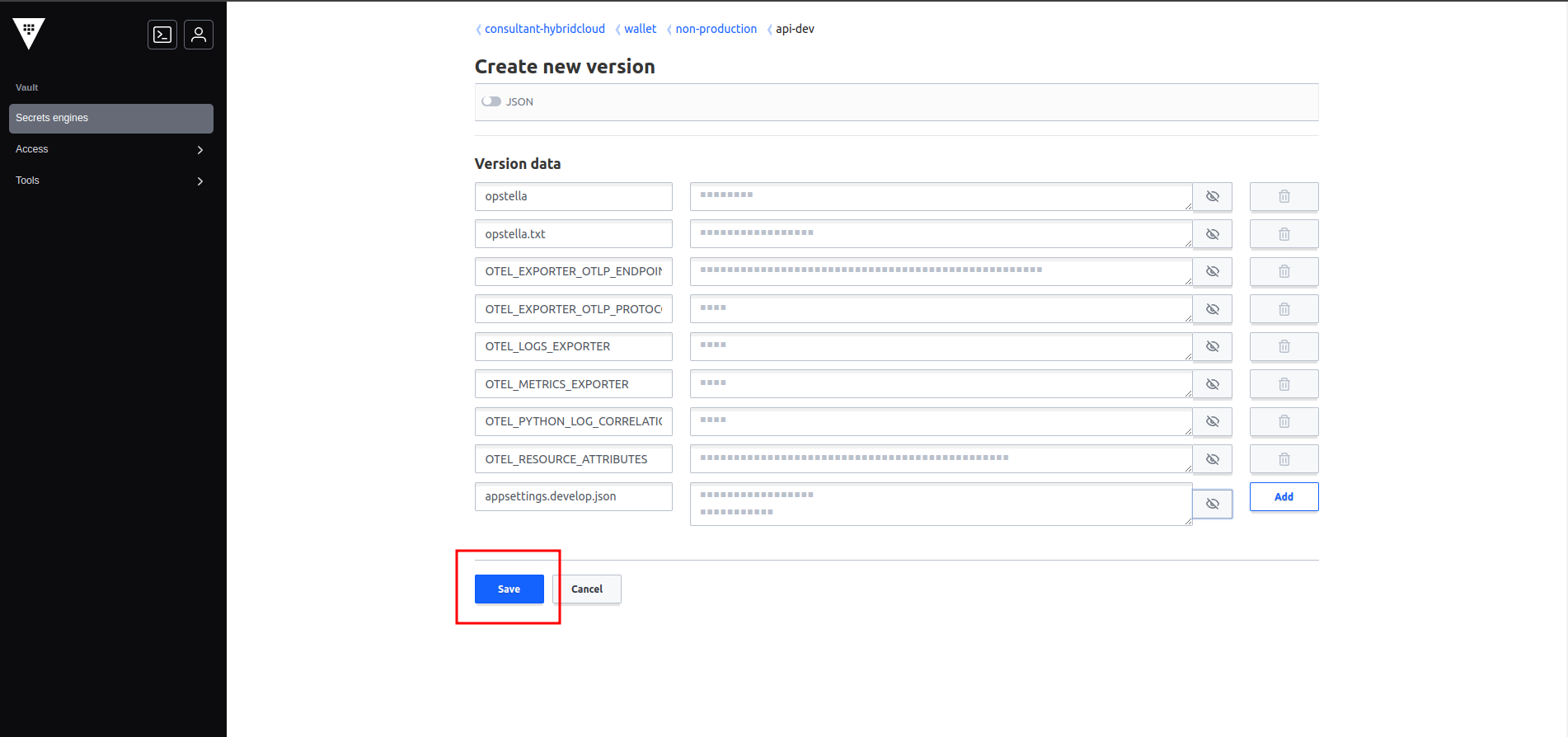Screen dimensions: 1568x737
Task: Cancel creating new version
Action: [587, 589]
